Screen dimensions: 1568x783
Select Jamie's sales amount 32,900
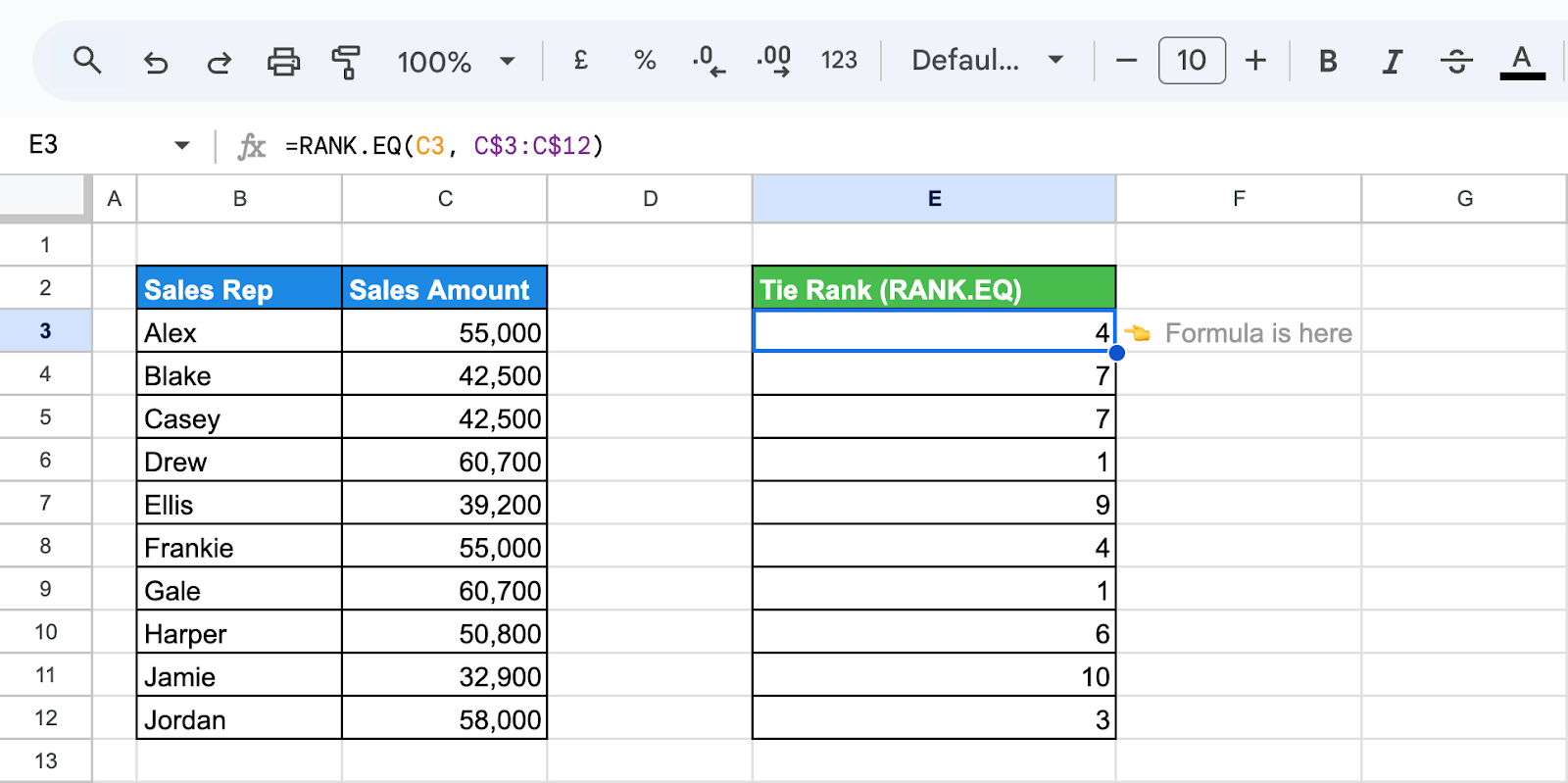(445, 675)
